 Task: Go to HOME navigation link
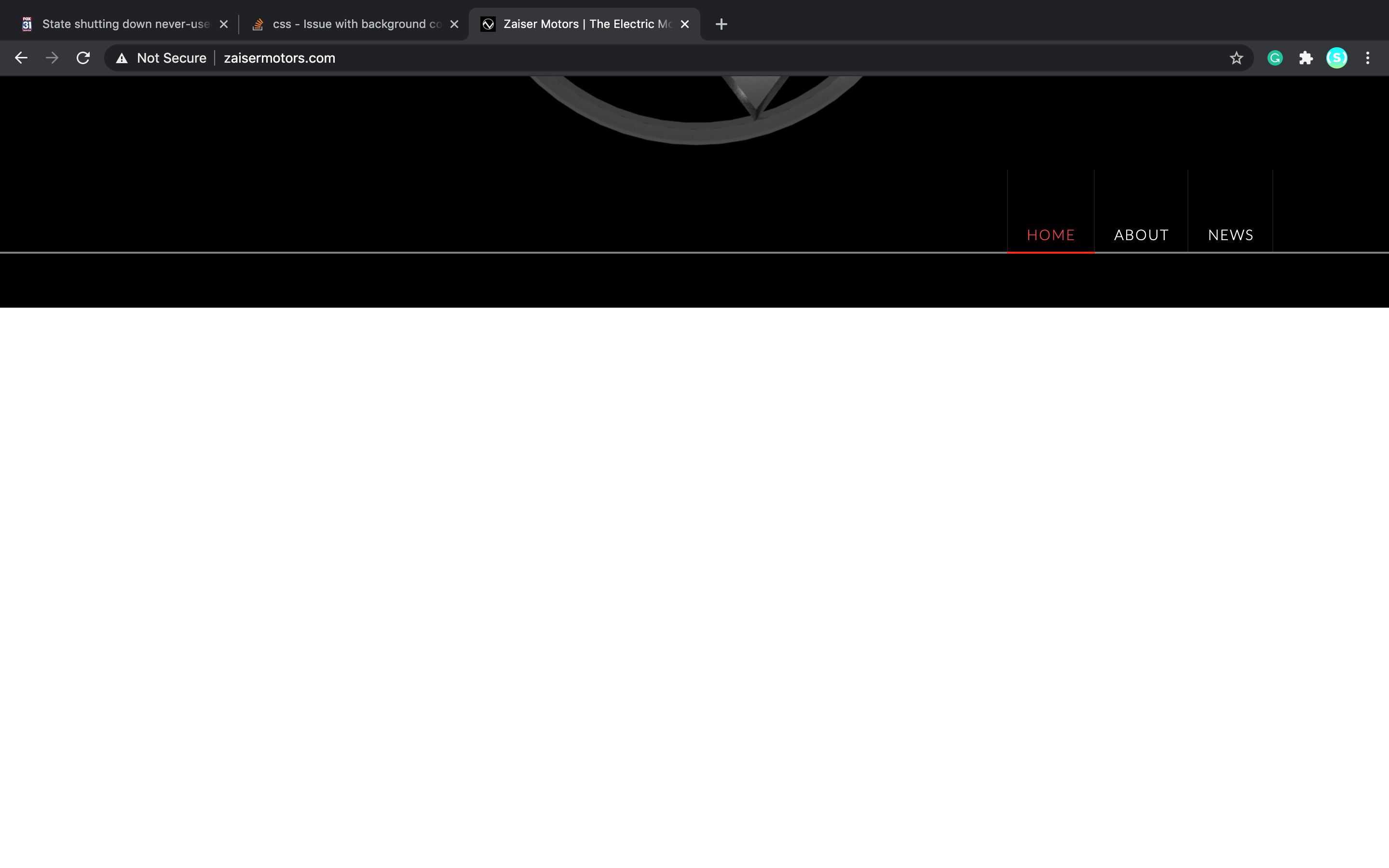pos(1050,235)
